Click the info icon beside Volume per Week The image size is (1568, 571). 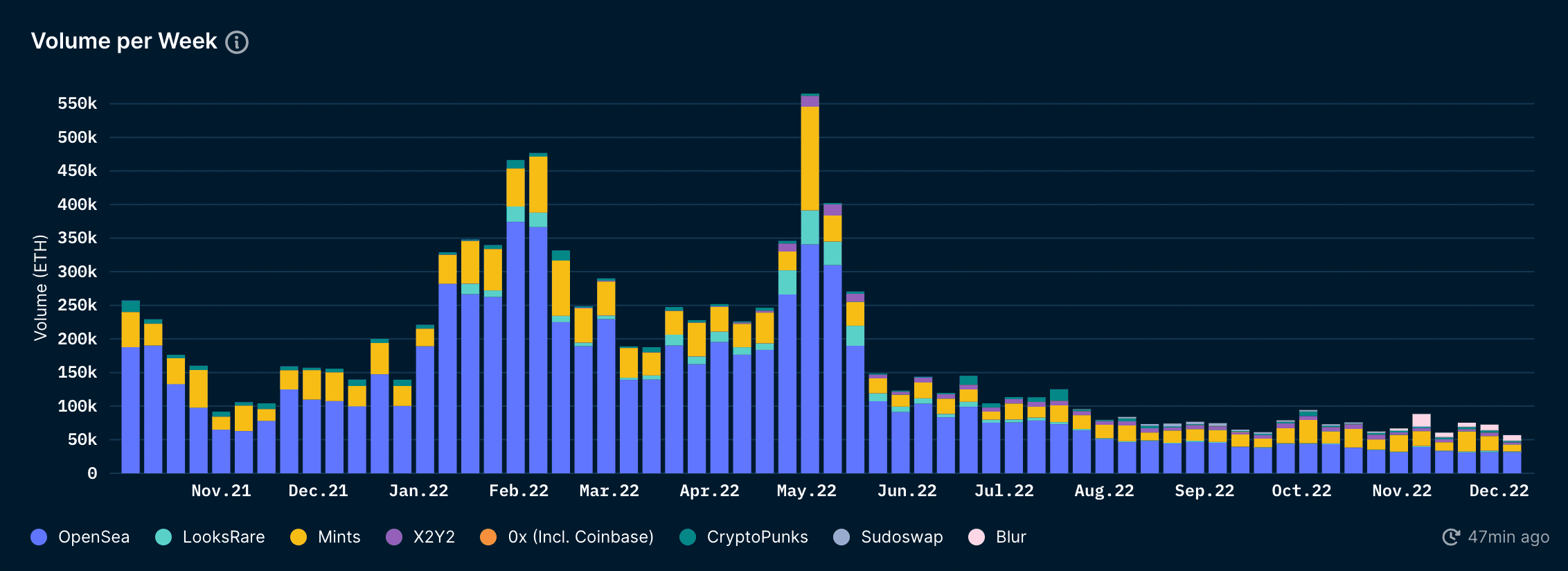click(x=237, y=42)
